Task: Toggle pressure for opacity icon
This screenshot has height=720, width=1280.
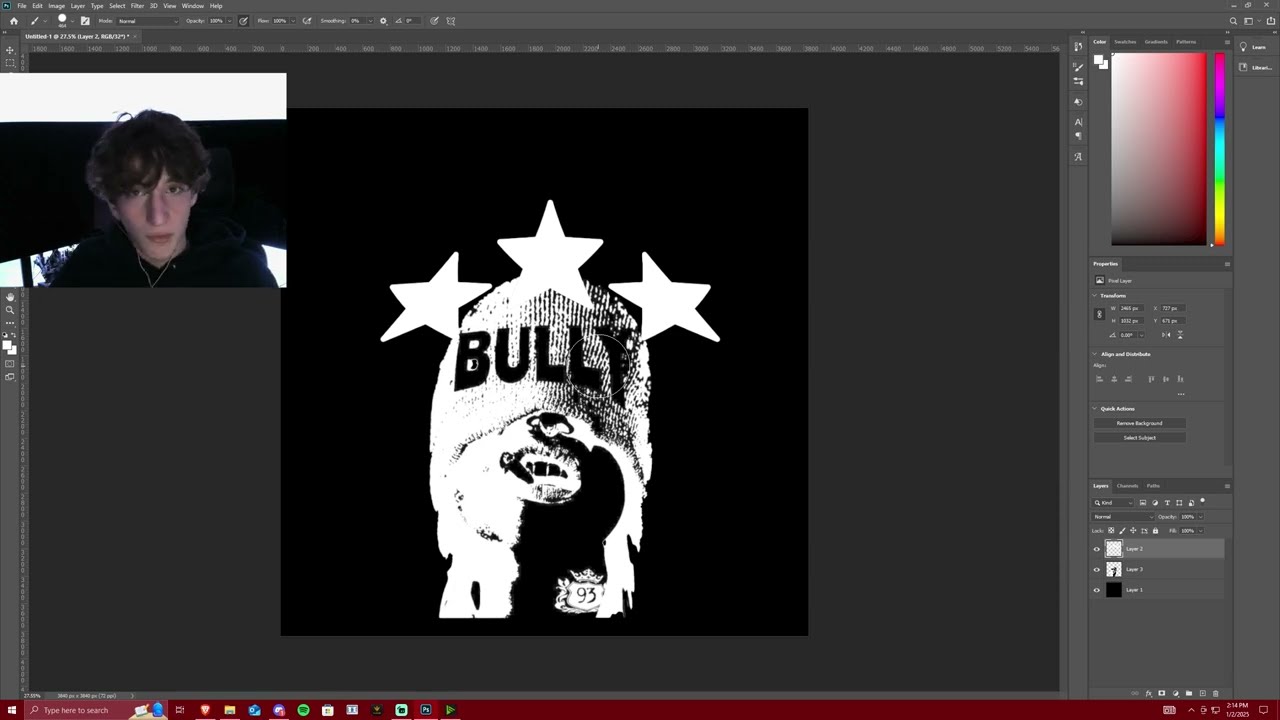Action: (x=243, y=20)
